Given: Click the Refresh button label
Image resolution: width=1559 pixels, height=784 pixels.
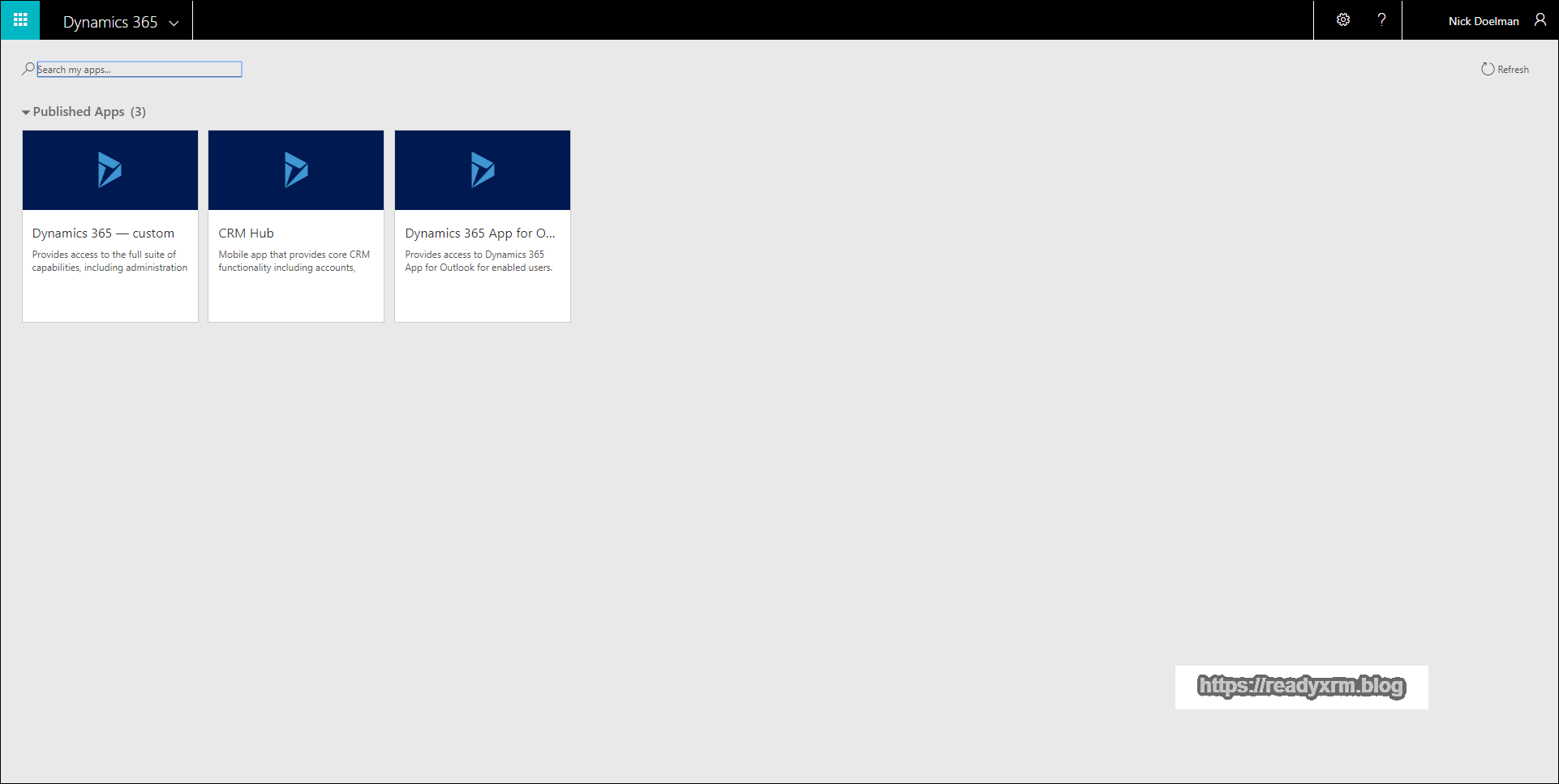Looking at the screenshot, I should (x=1513, y=70).
